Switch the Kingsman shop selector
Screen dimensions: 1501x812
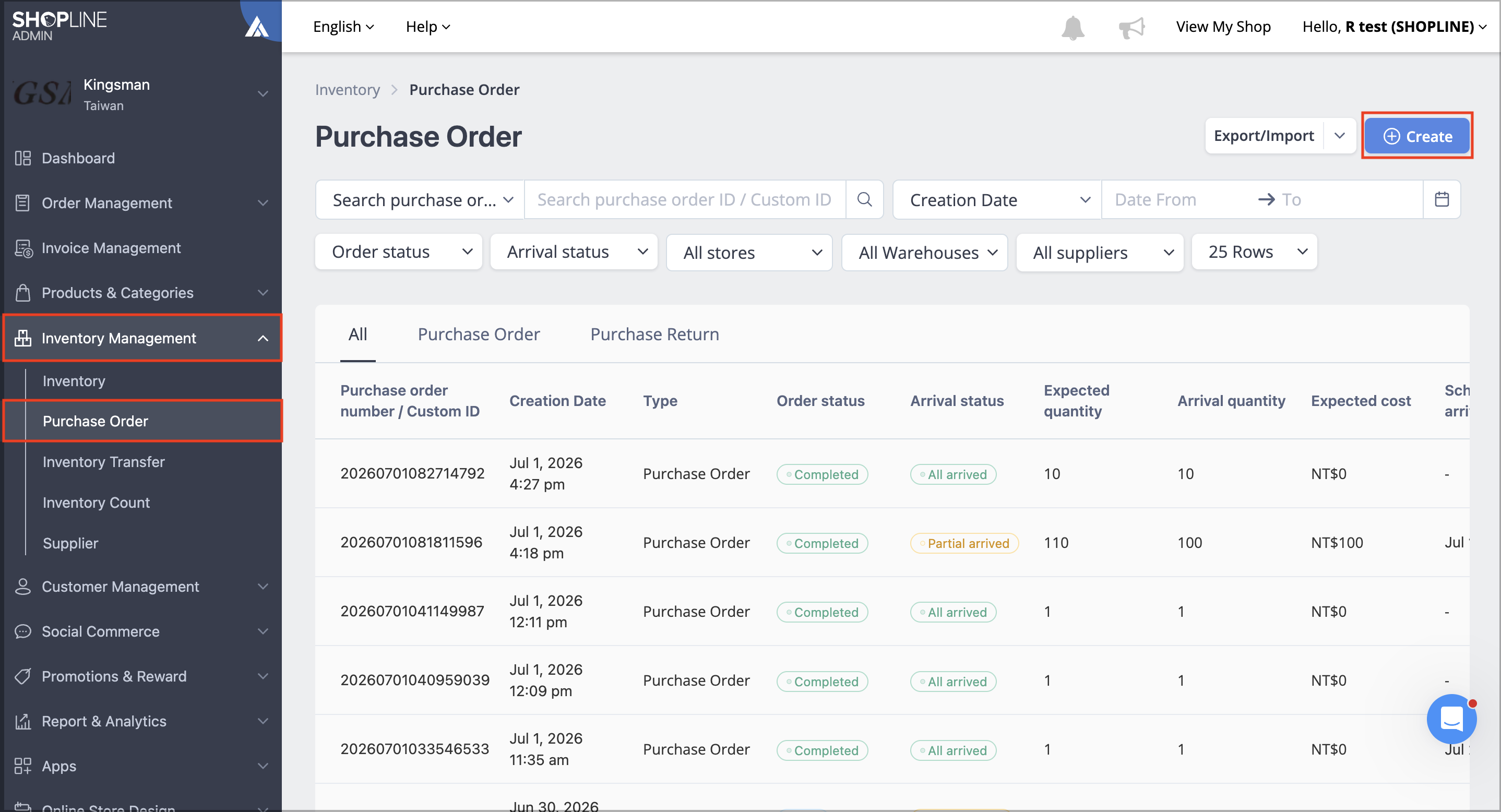[263, 94]
